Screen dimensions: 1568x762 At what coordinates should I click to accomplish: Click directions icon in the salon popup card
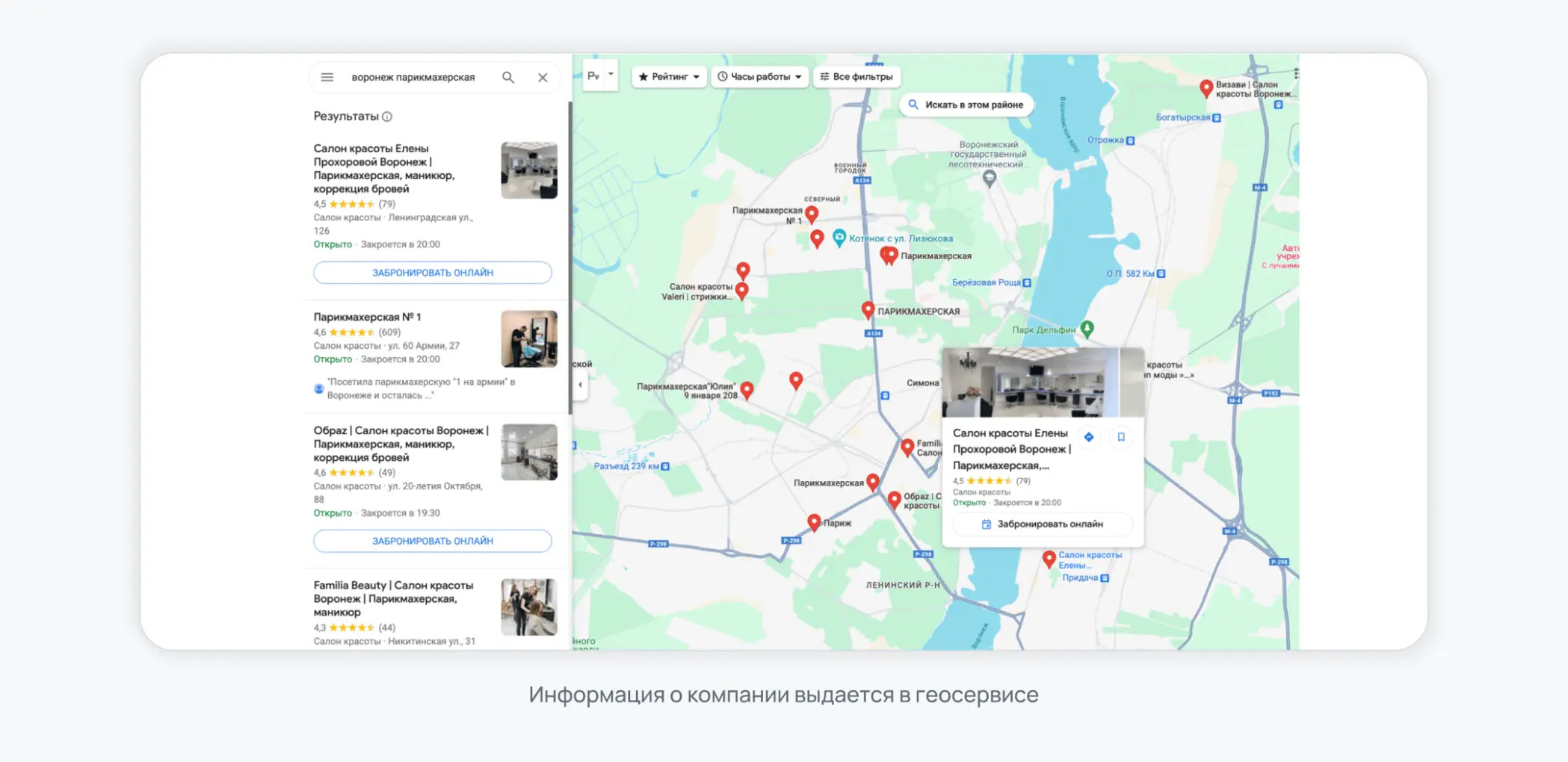(x=1089, y=437)
